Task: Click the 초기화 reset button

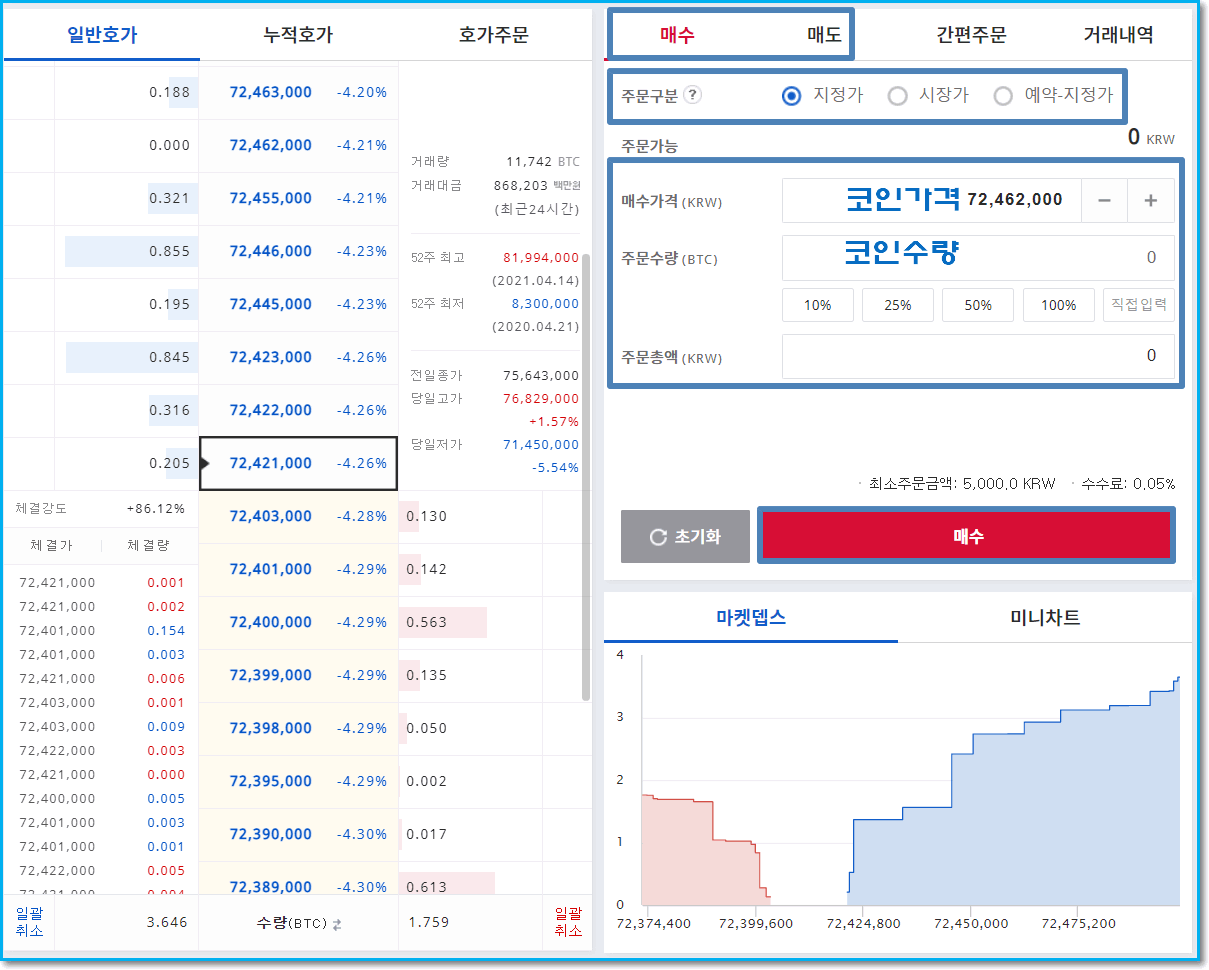Action: tap(685, 537)
